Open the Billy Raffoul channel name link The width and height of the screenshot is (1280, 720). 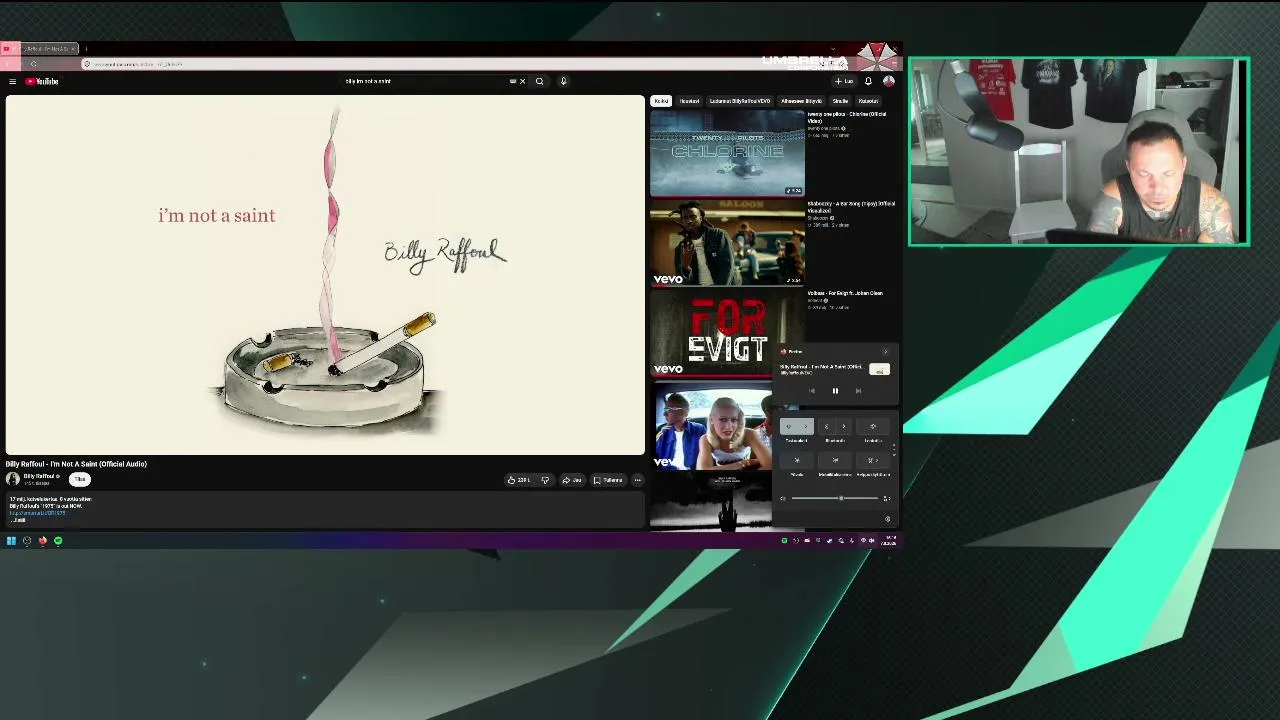(x=40, y=476)
